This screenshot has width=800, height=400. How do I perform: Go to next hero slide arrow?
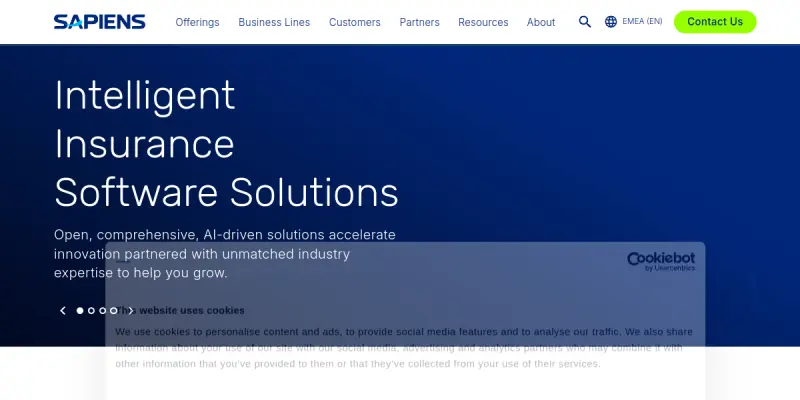click(131, 311)
